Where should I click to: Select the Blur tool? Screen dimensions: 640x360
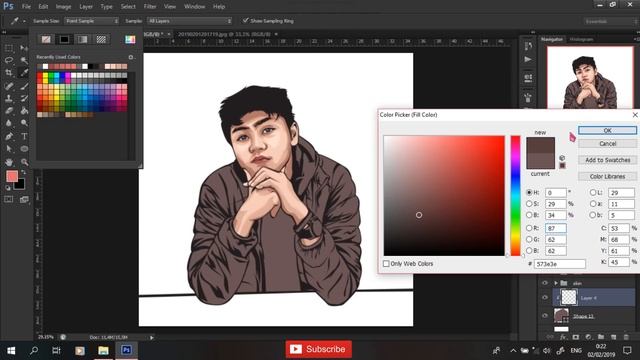point(9,123)
